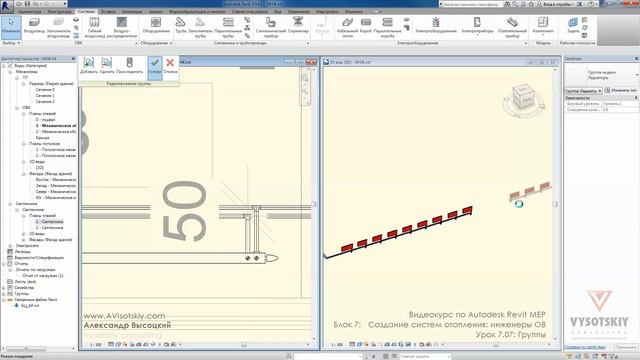640x360 pixels.
Task: Collapse the Виды (Категория) tree node
Action: [4, 66]
